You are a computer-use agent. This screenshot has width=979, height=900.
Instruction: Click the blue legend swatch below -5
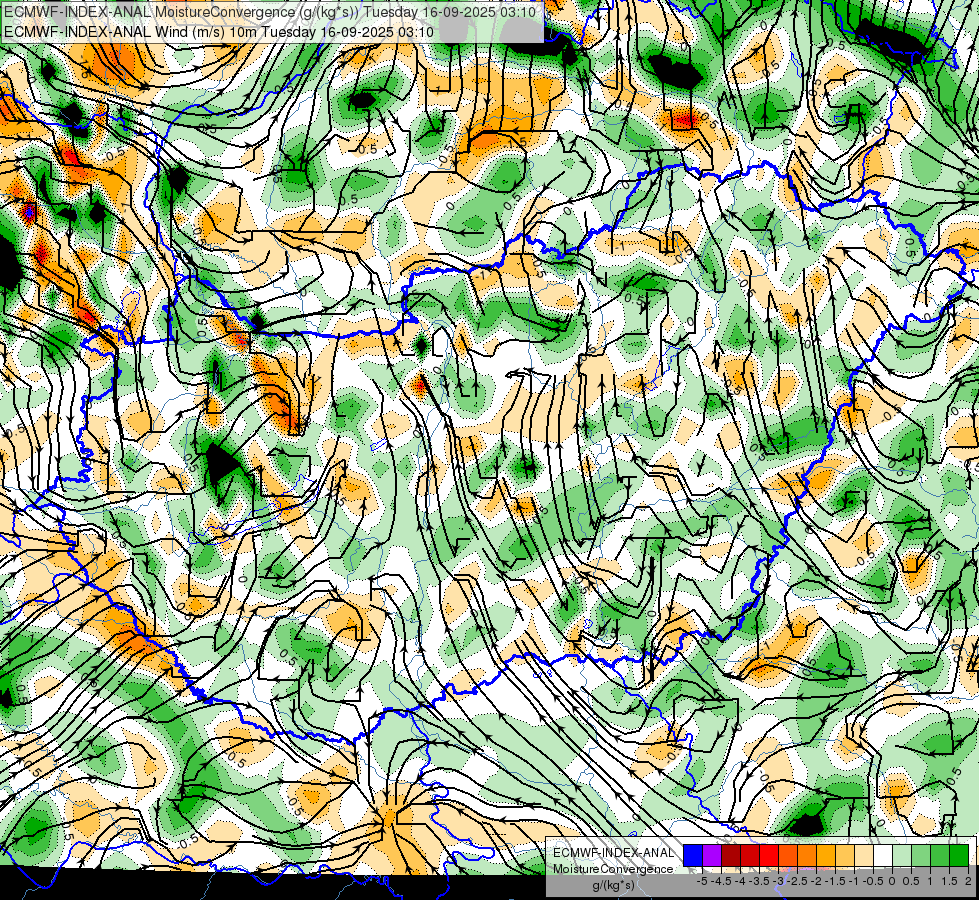tap(693, 856)
